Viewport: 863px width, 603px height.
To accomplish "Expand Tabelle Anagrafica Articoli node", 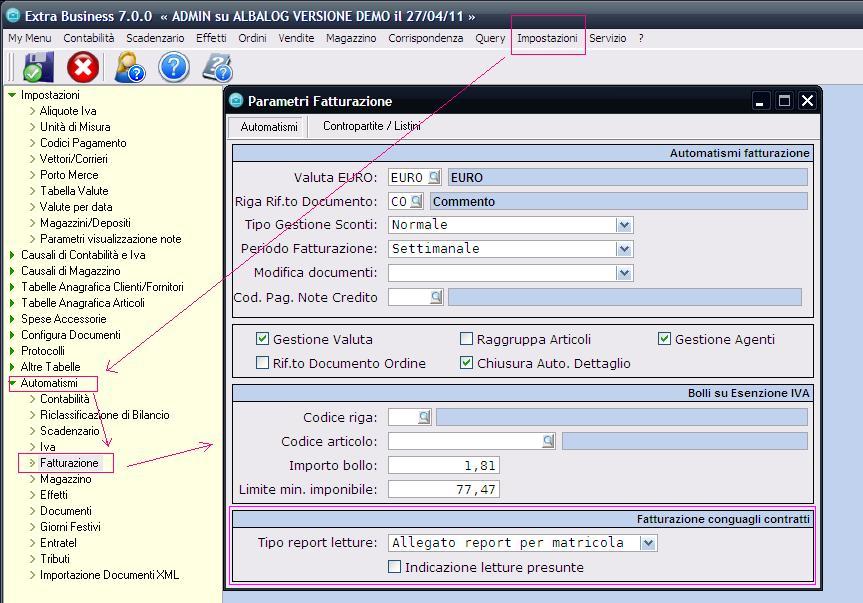I will point(12,303).
